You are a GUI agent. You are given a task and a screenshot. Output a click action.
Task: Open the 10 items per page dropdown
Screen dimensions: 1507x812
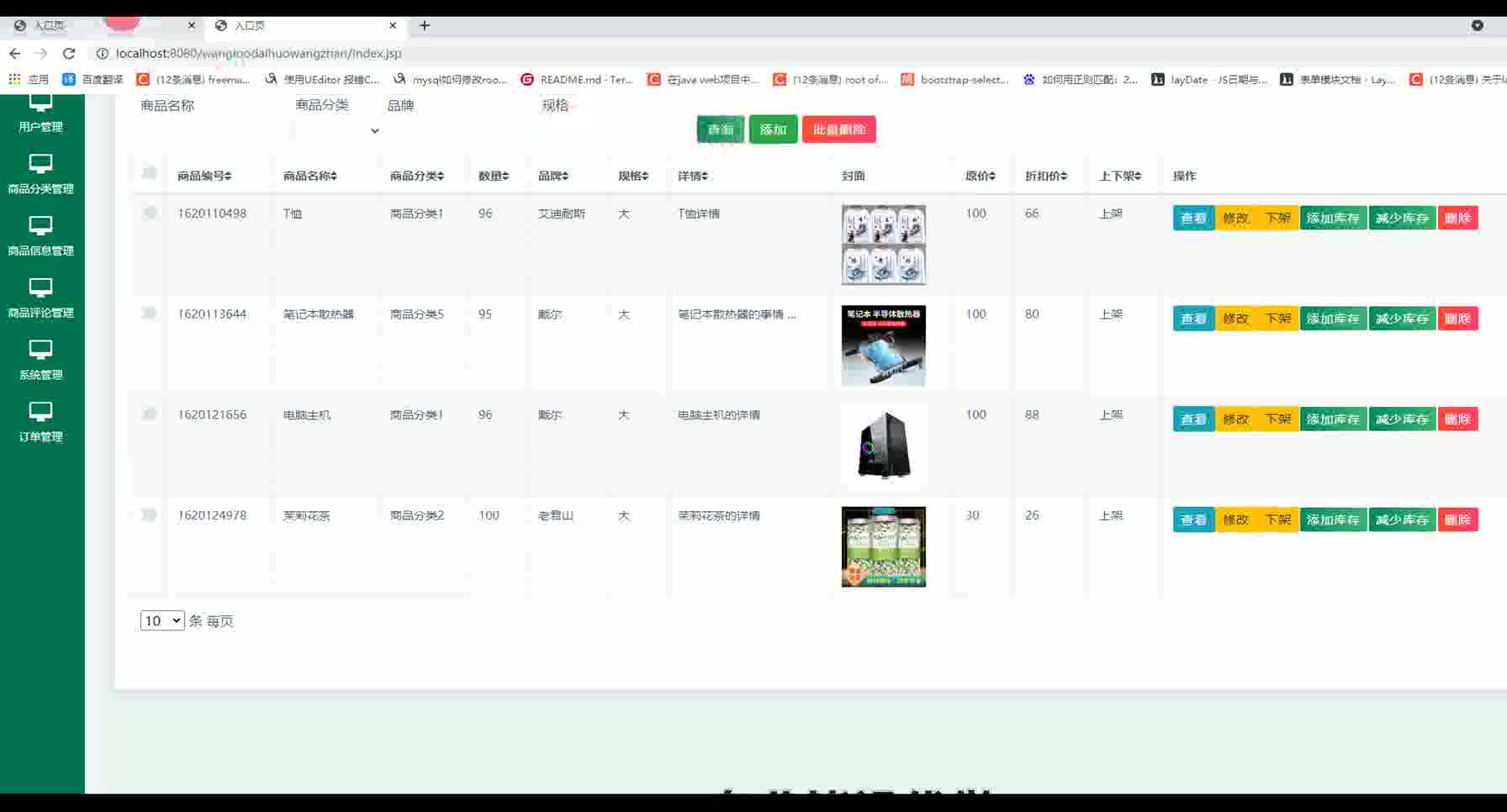point(162,620)
